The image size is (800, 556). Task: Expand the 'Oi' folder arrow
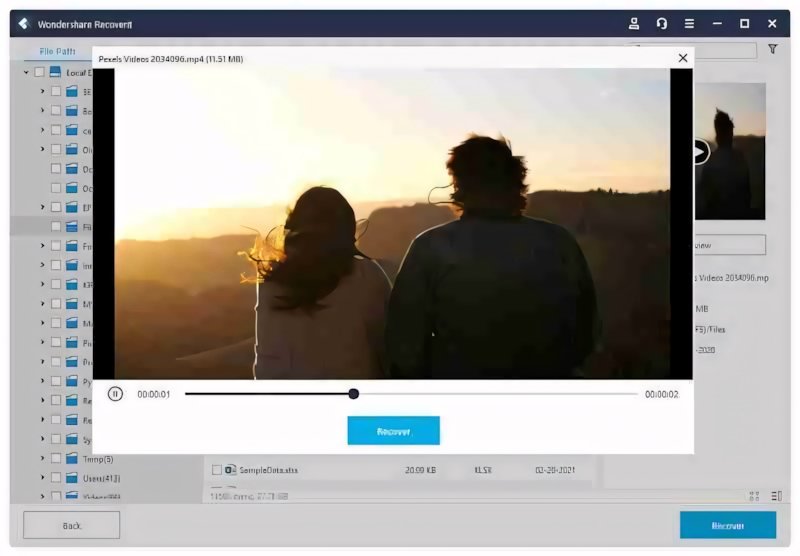[42, 149]
